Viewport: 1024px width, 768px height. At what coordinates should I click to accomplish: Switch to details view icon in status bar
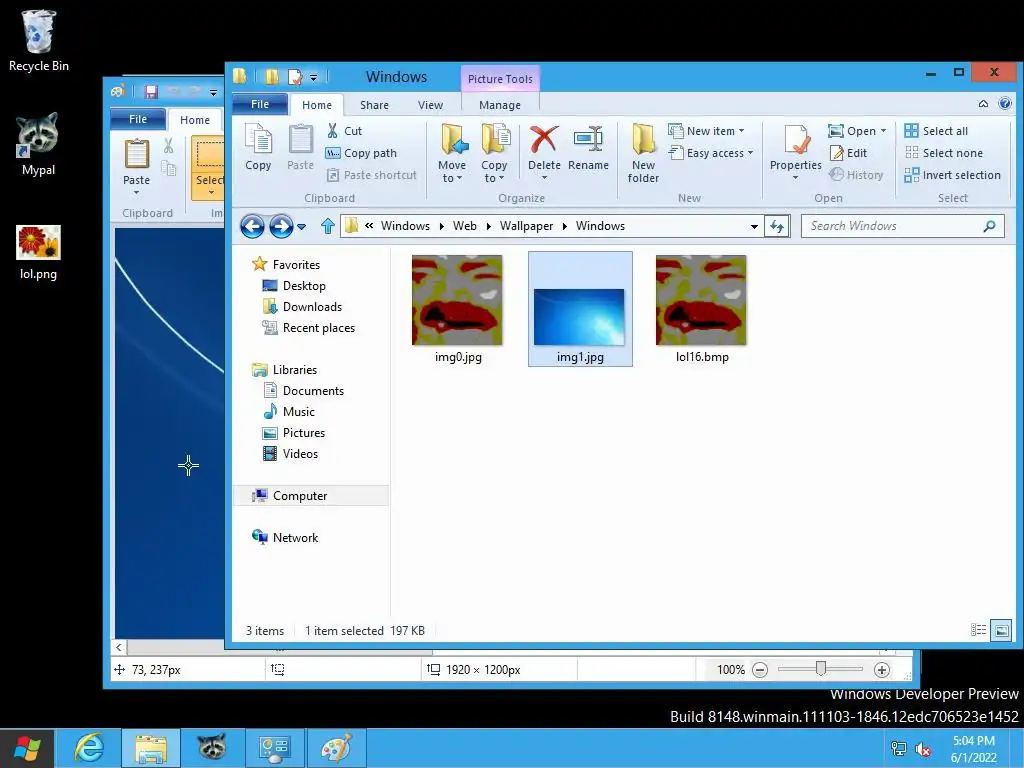978,630
